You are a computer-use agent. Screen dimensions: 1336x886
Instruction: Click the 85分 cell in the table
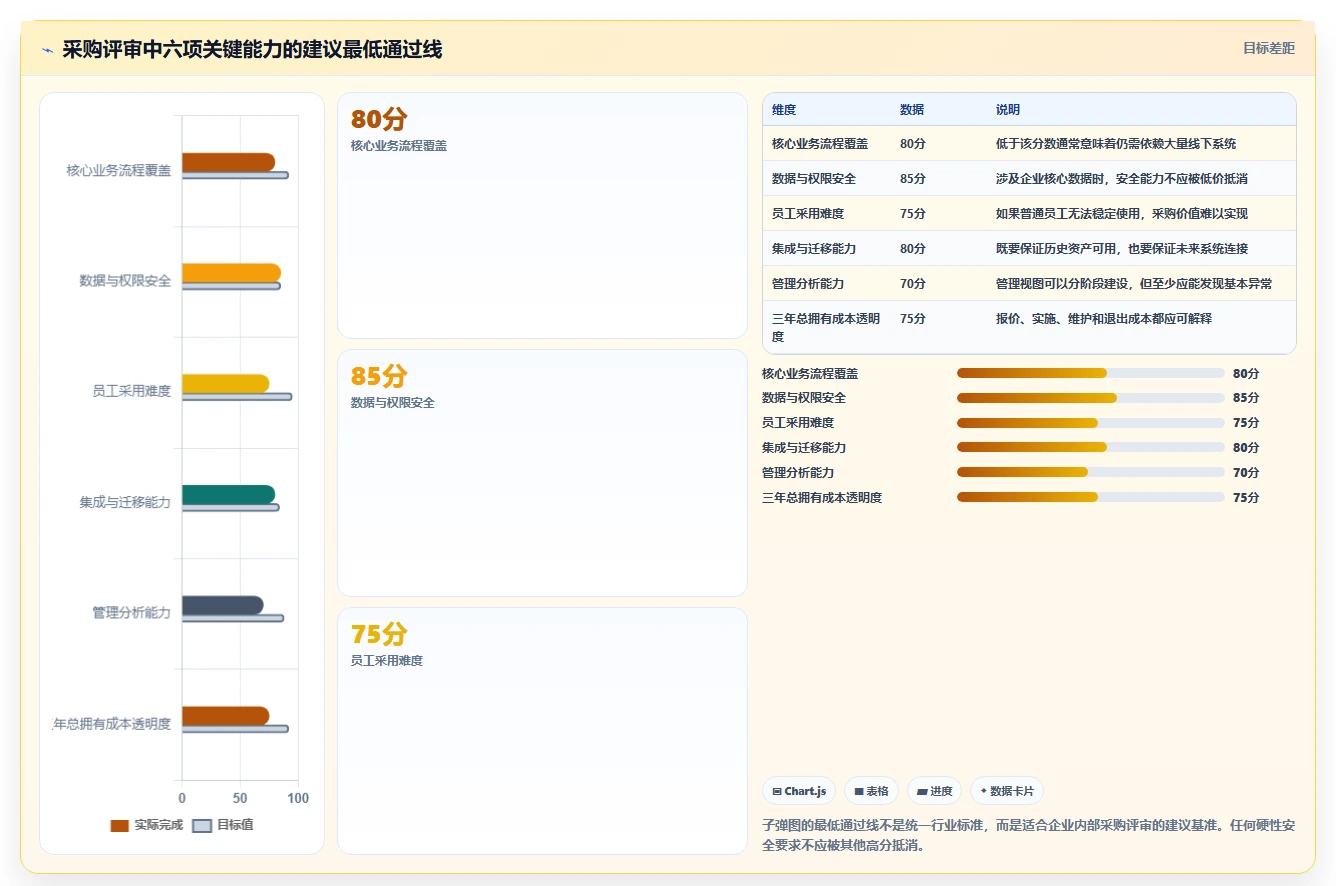tap(913, 179)
